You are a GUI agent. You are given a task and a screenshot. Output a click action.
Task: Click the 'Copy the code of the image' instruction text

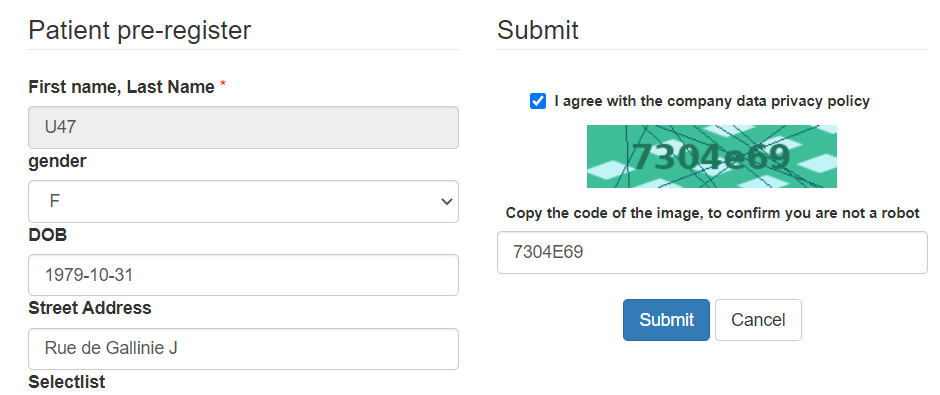(712, 213)
